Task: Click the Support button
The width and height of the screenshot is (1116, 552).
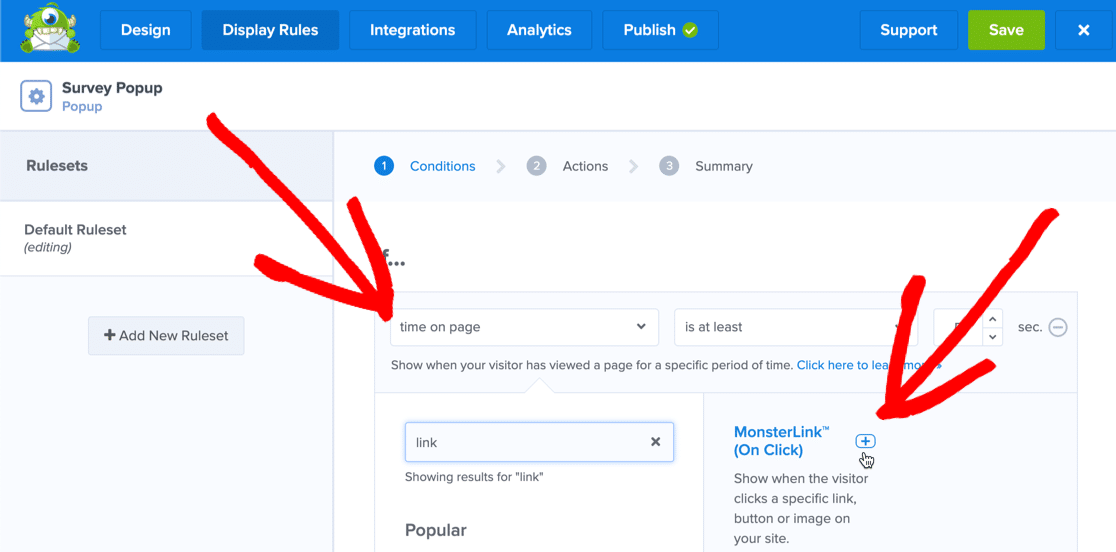Action: [x=909, y=30]
